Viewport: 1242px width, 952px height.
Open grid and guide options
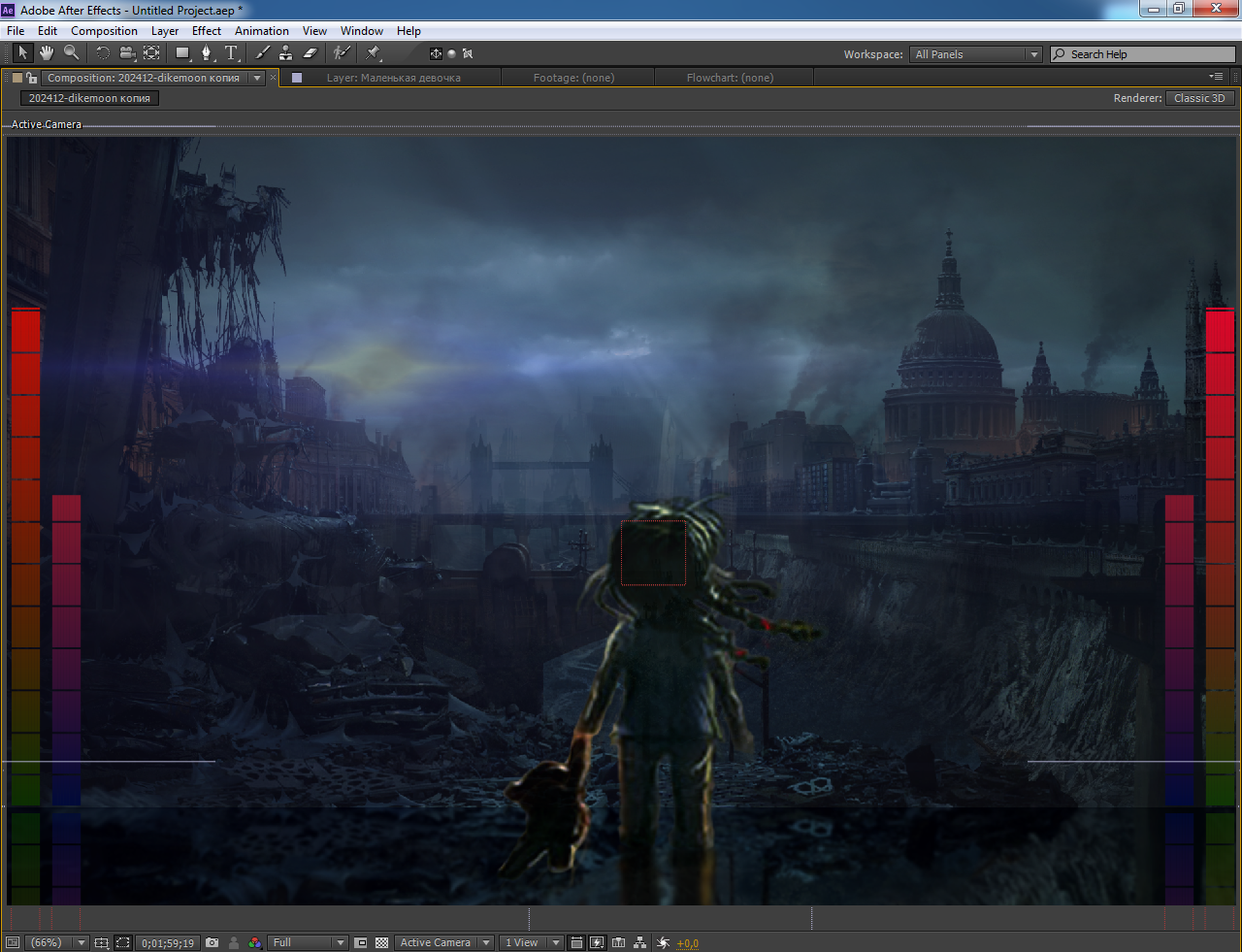(101, 942)
